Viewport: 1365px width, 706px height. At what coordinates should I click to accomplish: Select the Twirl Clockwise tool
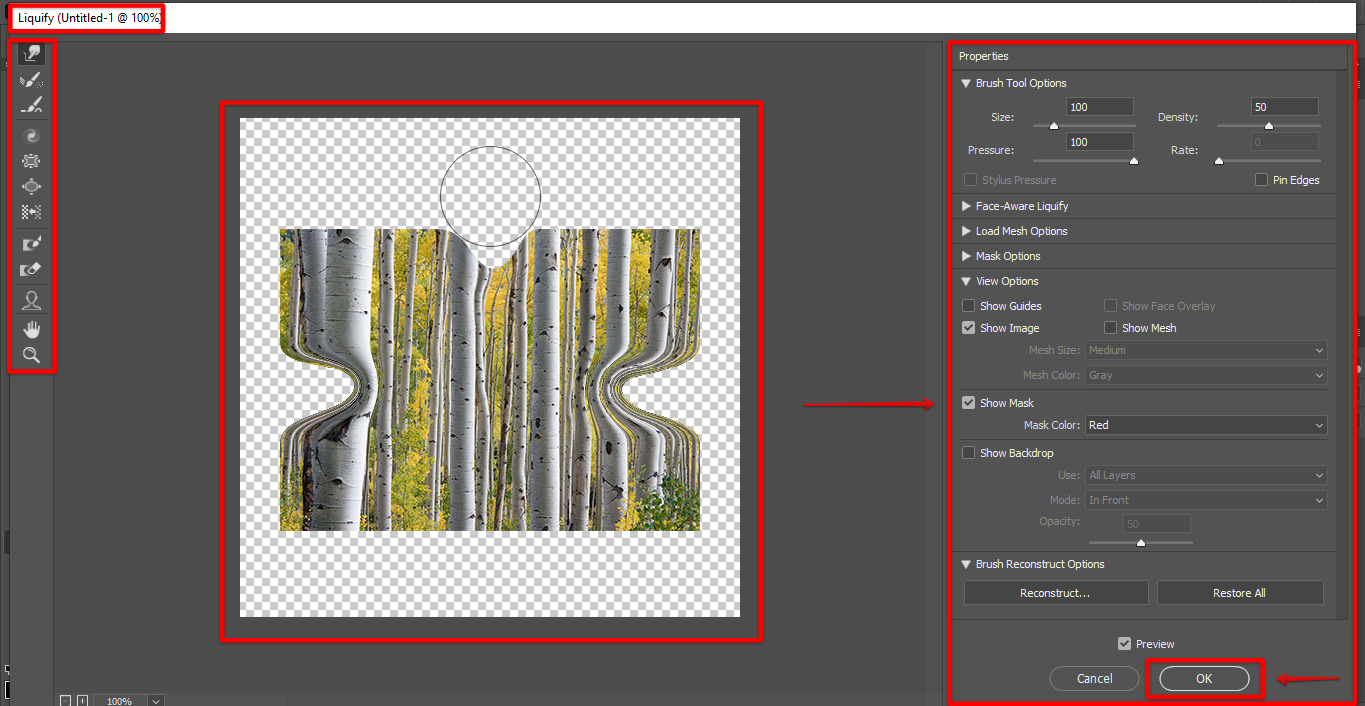(32, 135)
